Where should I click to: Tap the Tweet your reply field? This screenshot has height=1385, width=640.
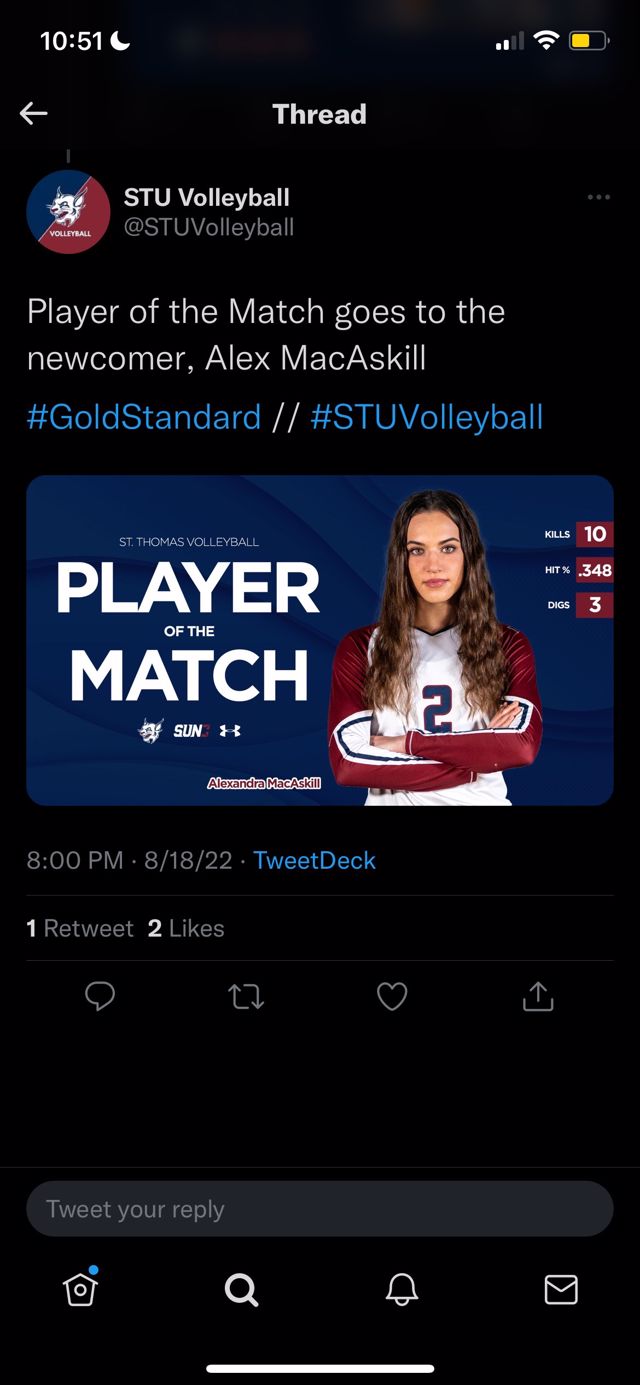tap(319, 1209)
